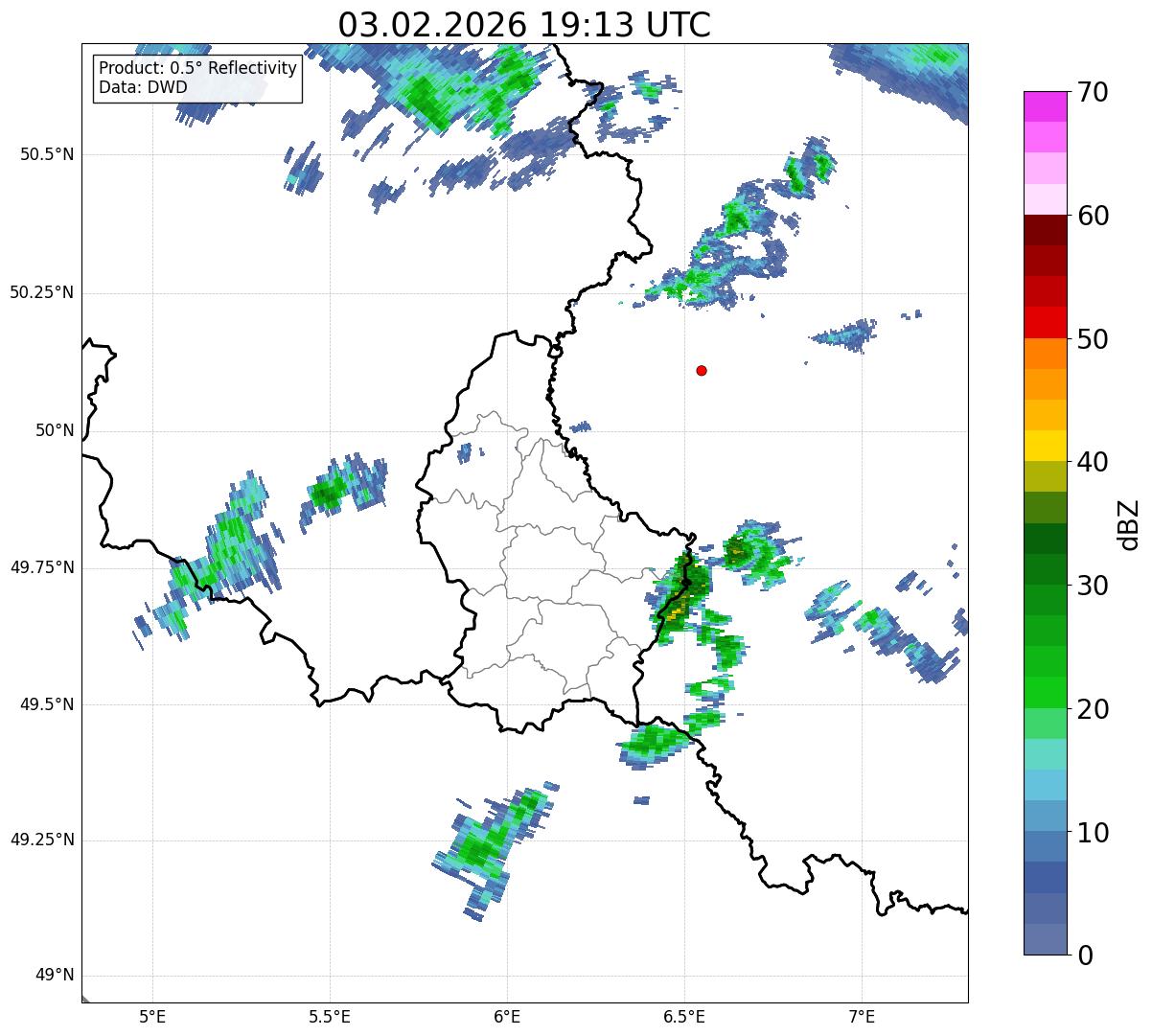Click the "Data: DWD" legend text
The height and width of the screenshot is (1036, 1152).
pos(144,87)
